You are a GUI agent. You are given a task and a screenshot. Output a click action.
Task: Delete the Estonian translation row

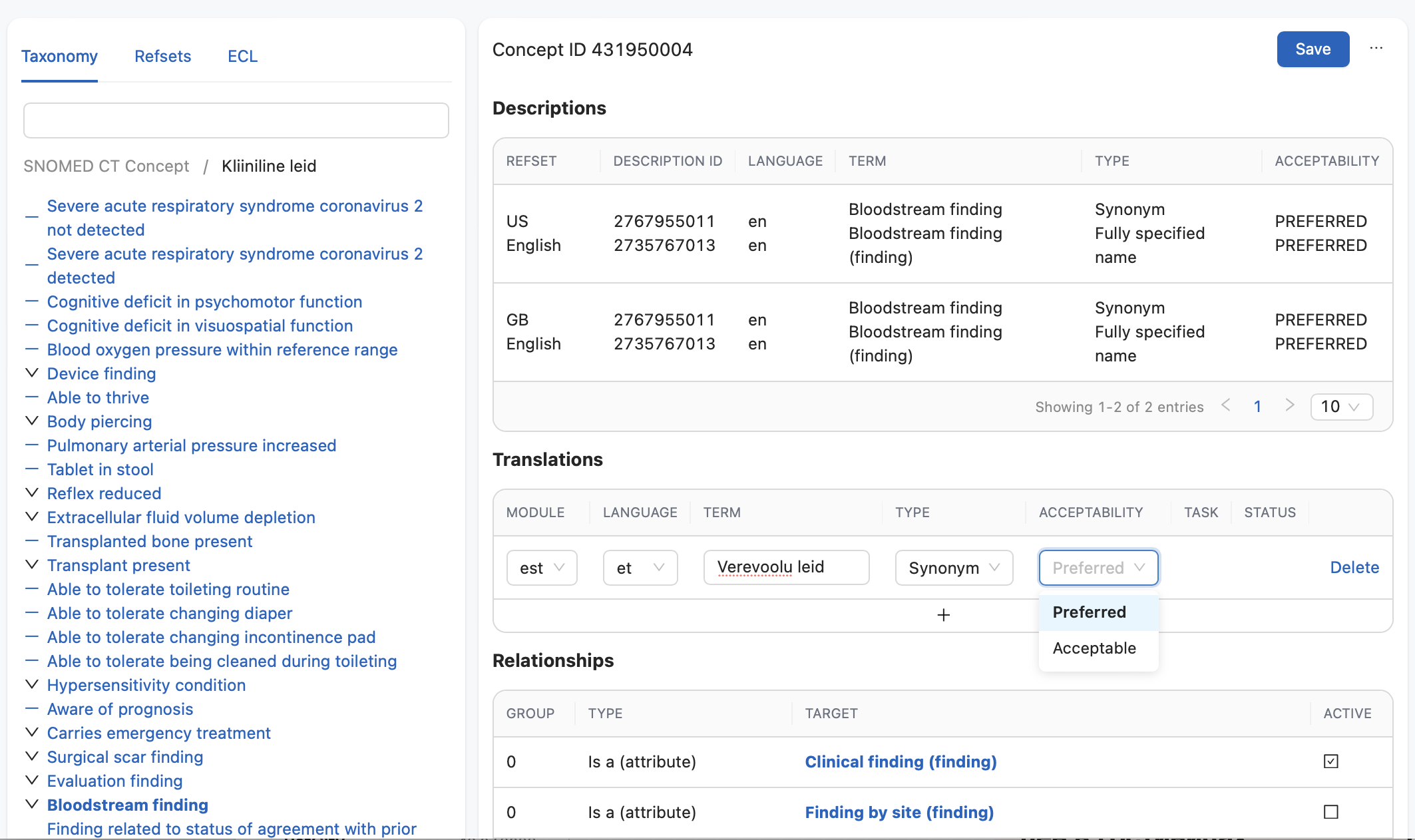1355,567
